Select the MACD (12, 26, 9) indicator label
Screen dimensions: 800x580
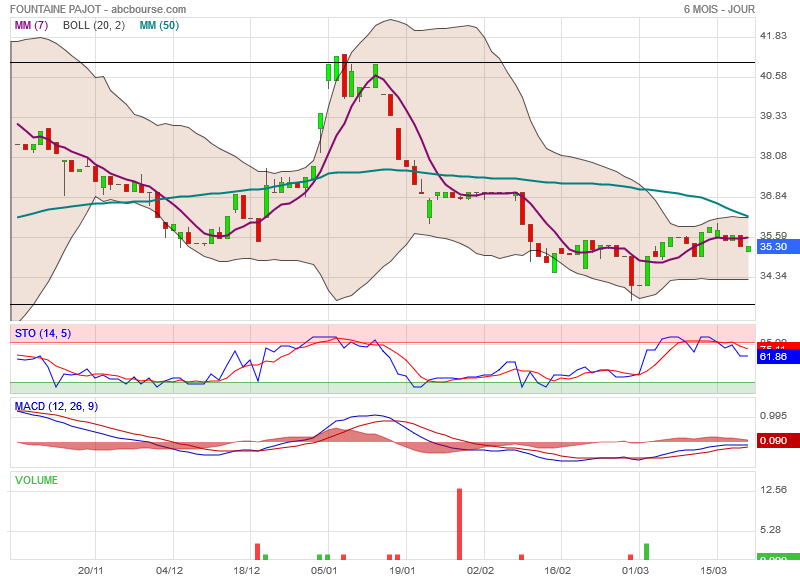tap(56, 406)
